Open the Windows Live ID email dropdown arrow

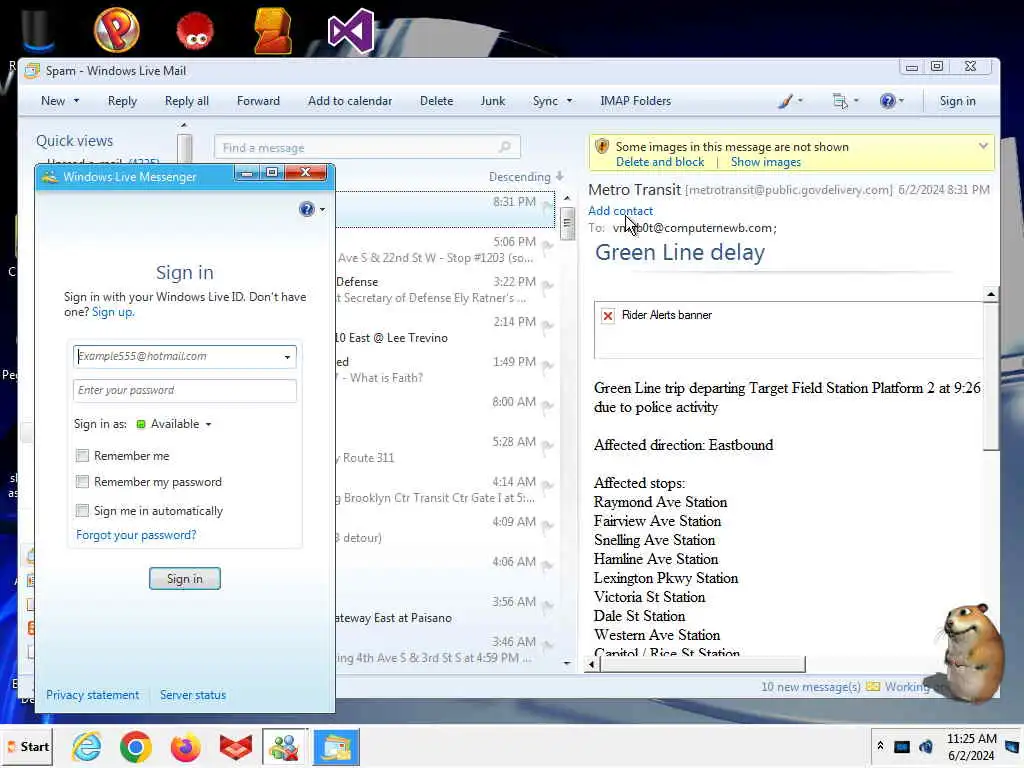click(287, 357)
